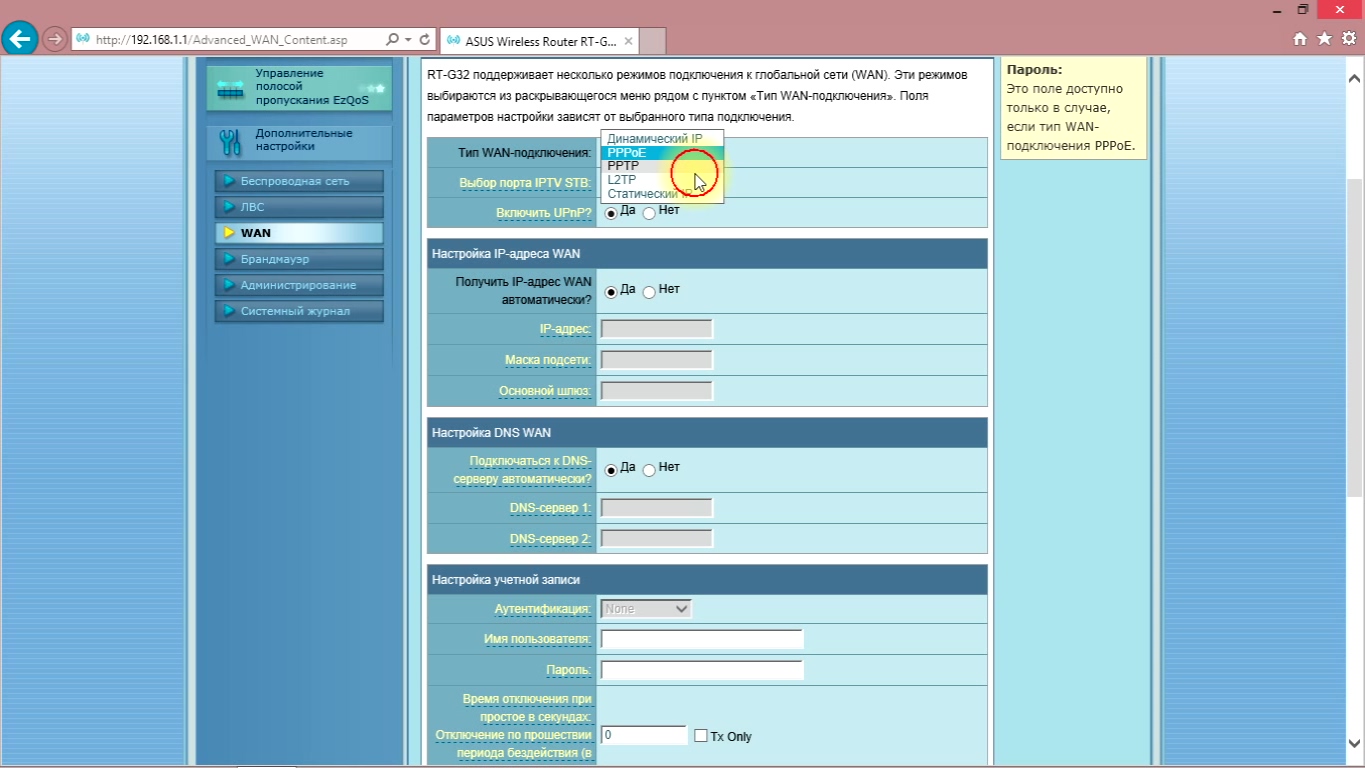Choose Статический IP from the WAN type list

tap(661, 194)
